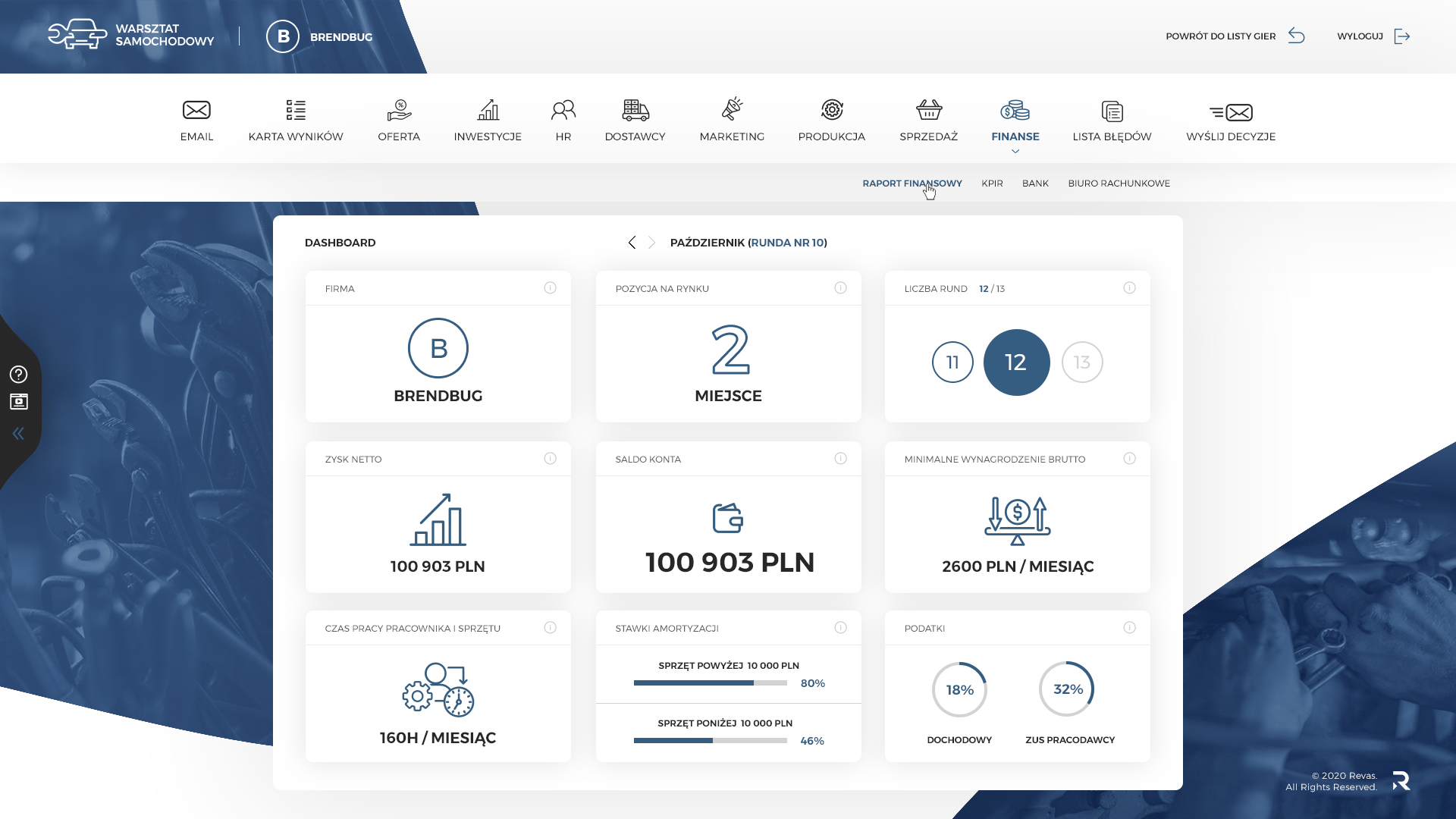Click the 80% depreciation progress bar
The width and height of the screenshot is (1456, 819).
[710, 683]
